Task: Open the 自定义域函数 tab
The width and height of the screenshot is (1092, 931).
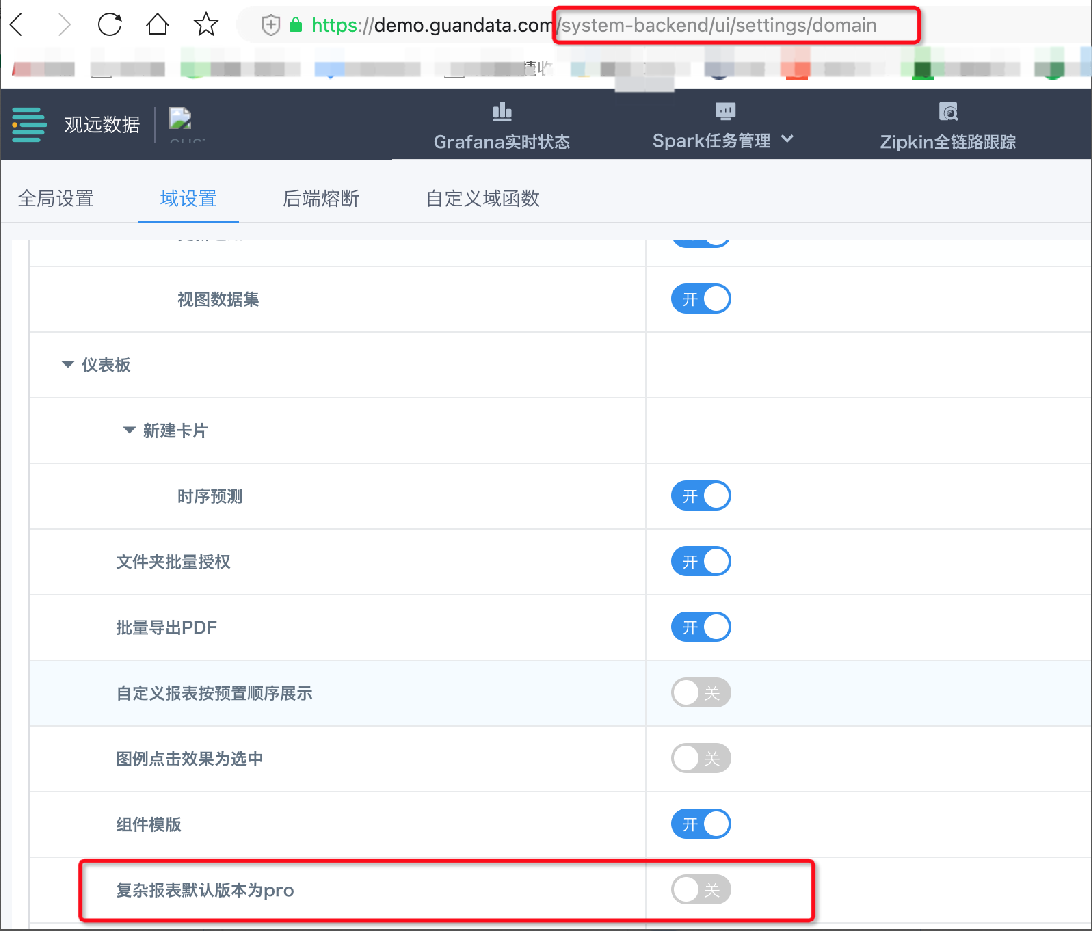Action: pyautogui.click(x=483, y=198)
